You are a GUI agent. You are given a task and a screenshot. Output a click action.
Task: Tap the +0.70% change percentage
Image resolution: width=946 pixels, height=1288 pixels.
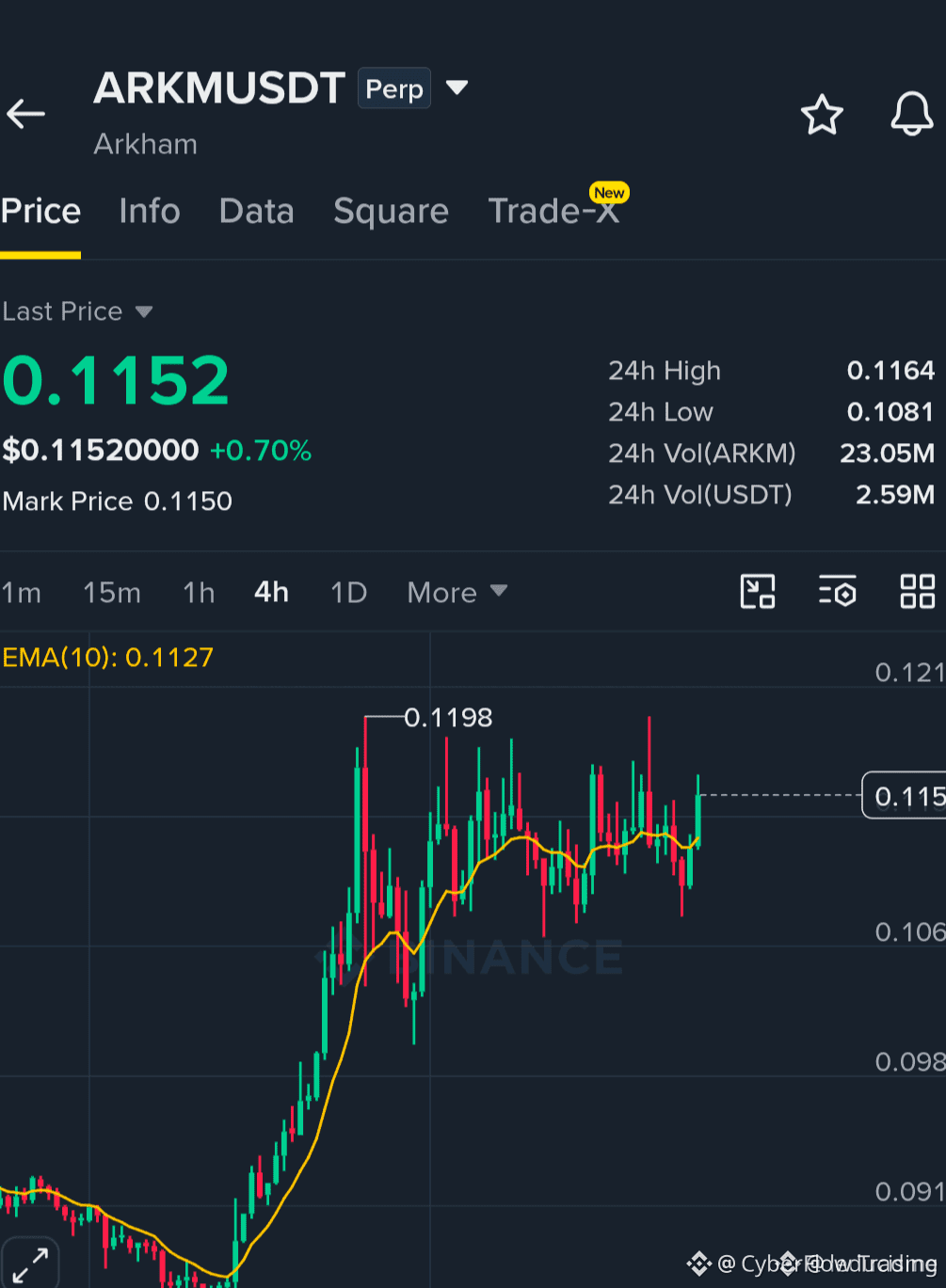coord(261,451)
